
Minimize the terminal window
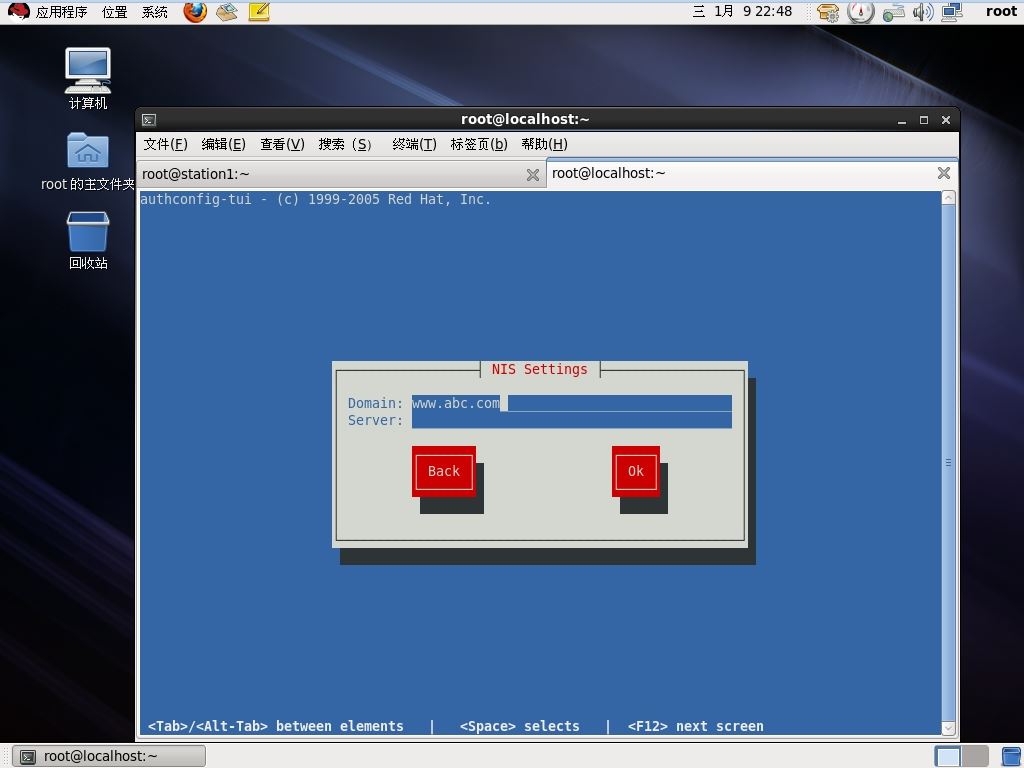coord(902,120)
